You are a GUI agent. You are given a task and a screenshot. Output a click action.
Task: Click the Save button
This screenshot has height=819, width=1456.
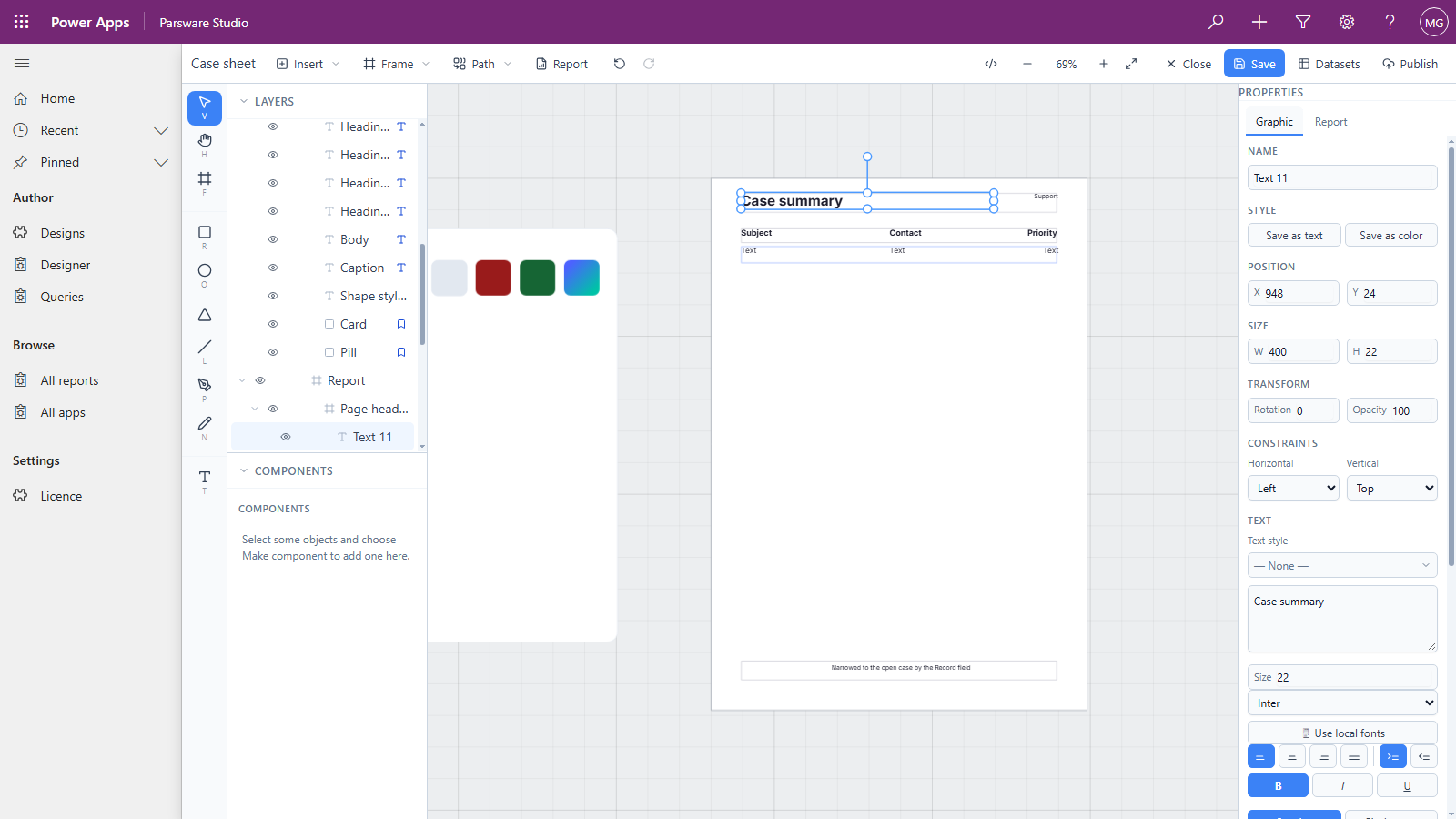click(1254, 64)
